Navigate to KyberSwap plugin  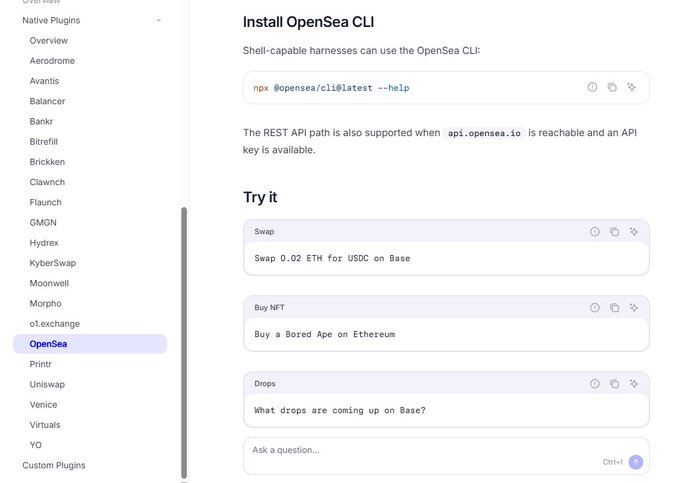(52, 263)
